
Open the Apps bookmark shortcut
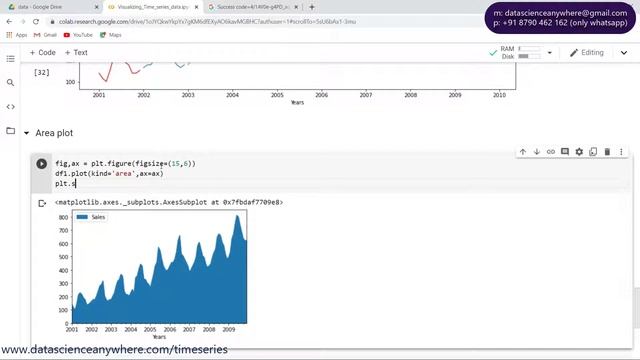(x=17, y=35)
